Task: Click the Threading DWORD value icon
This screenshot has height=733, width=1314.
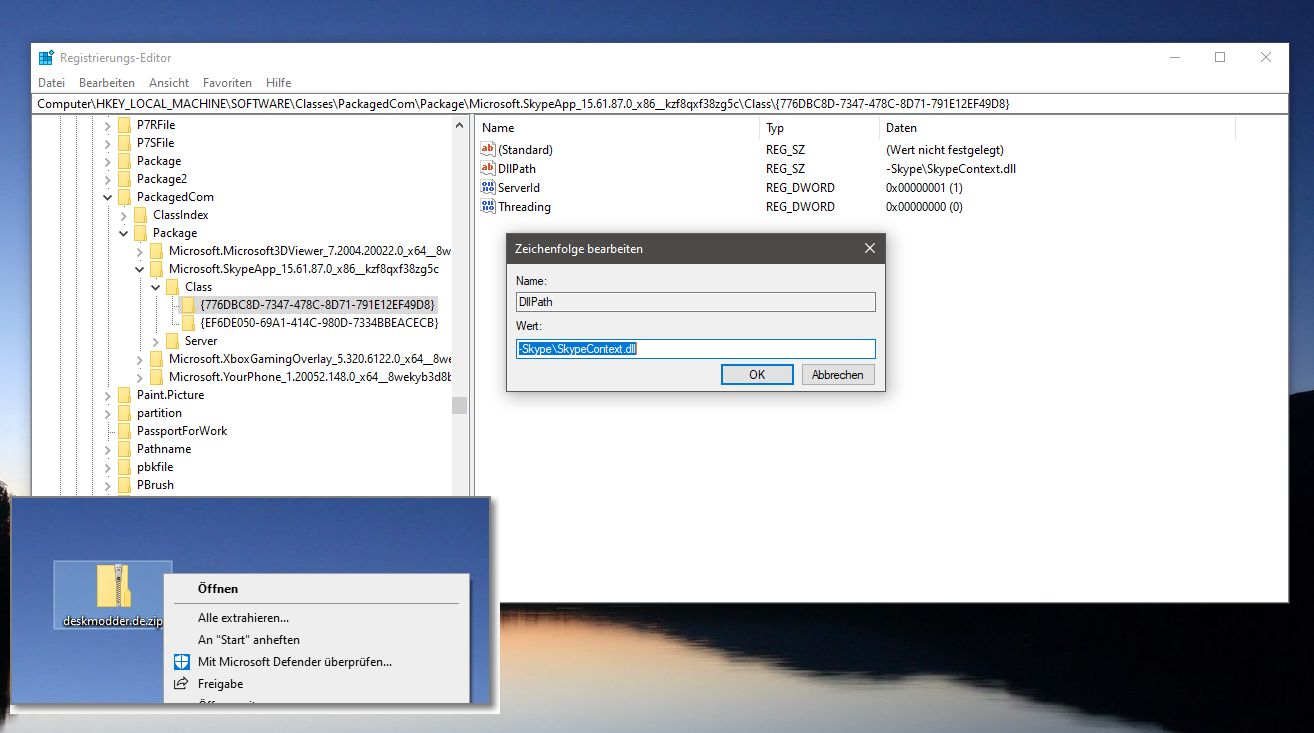Action: 488,206
